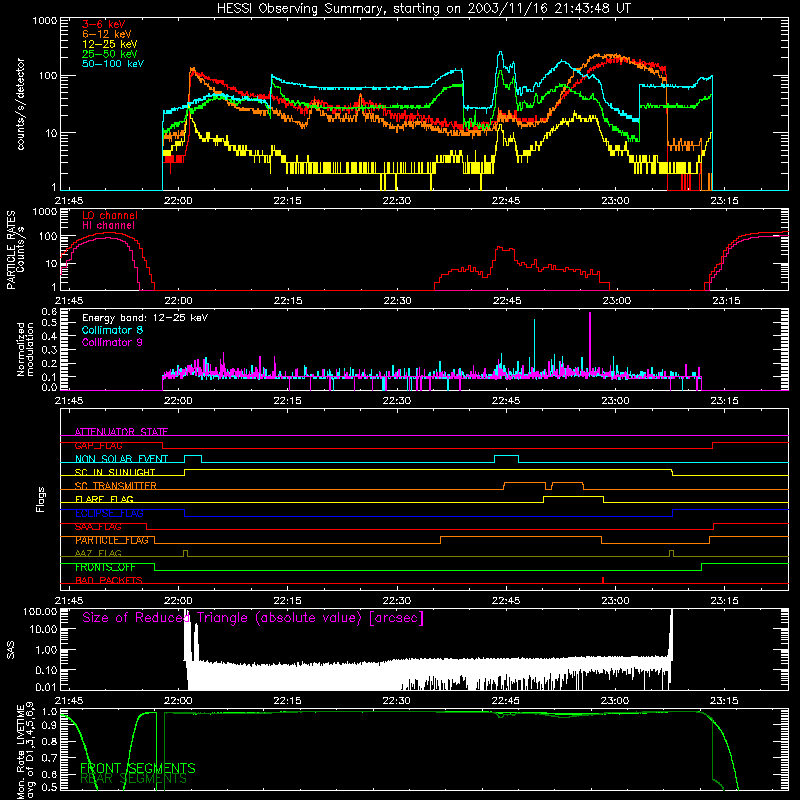The image size is (800, 800).
Task: Click the 'REAR SEGMENTS' legend label
Action: coord(133,779)
